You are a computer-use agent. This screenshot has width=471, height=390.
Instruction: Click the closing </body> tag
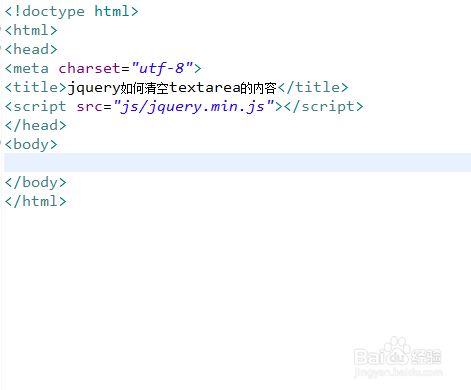coord(36,183)
